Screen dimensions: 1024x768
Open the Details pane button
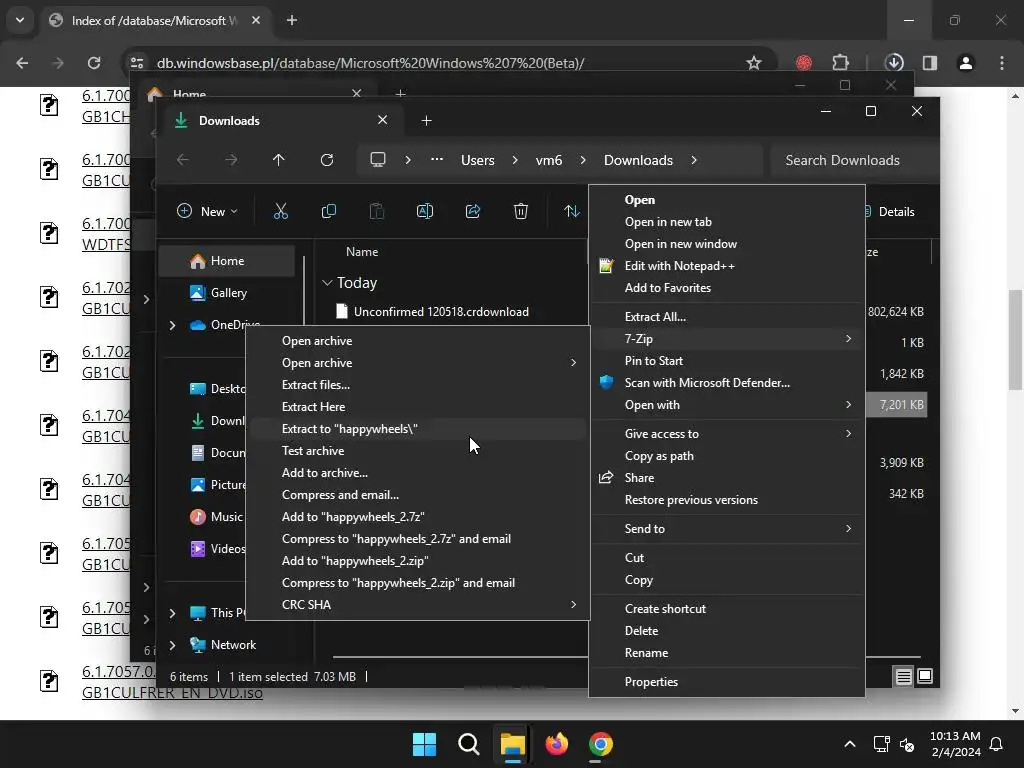coord(891,212)
